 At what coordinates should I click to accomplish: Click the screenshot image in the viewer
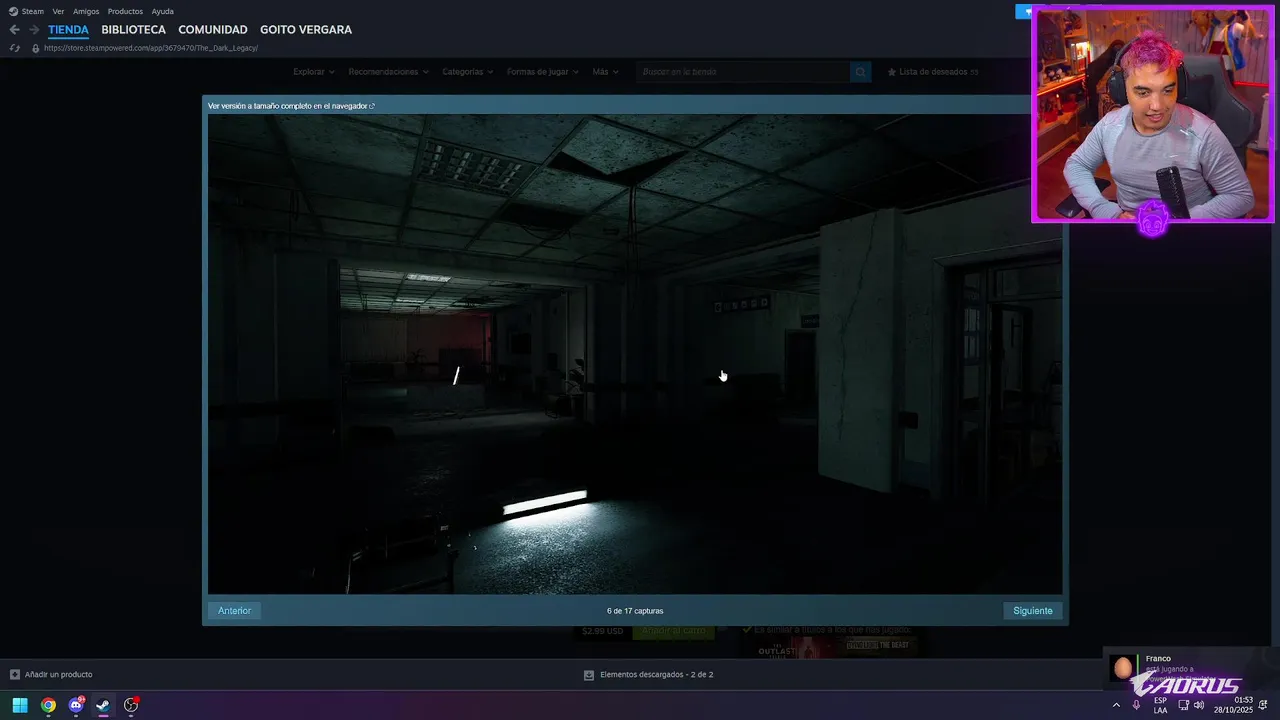(635, 354)
